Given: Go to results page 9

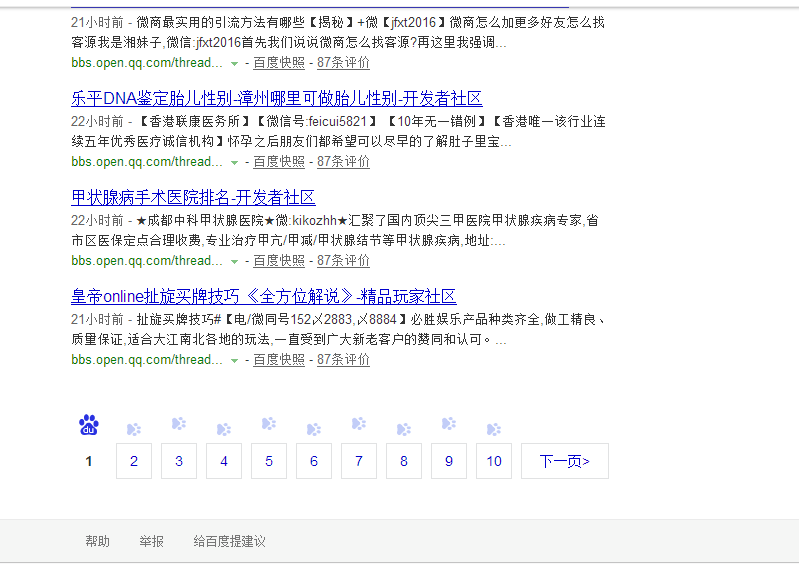Looking at the screenshot, I should [449, 461].
